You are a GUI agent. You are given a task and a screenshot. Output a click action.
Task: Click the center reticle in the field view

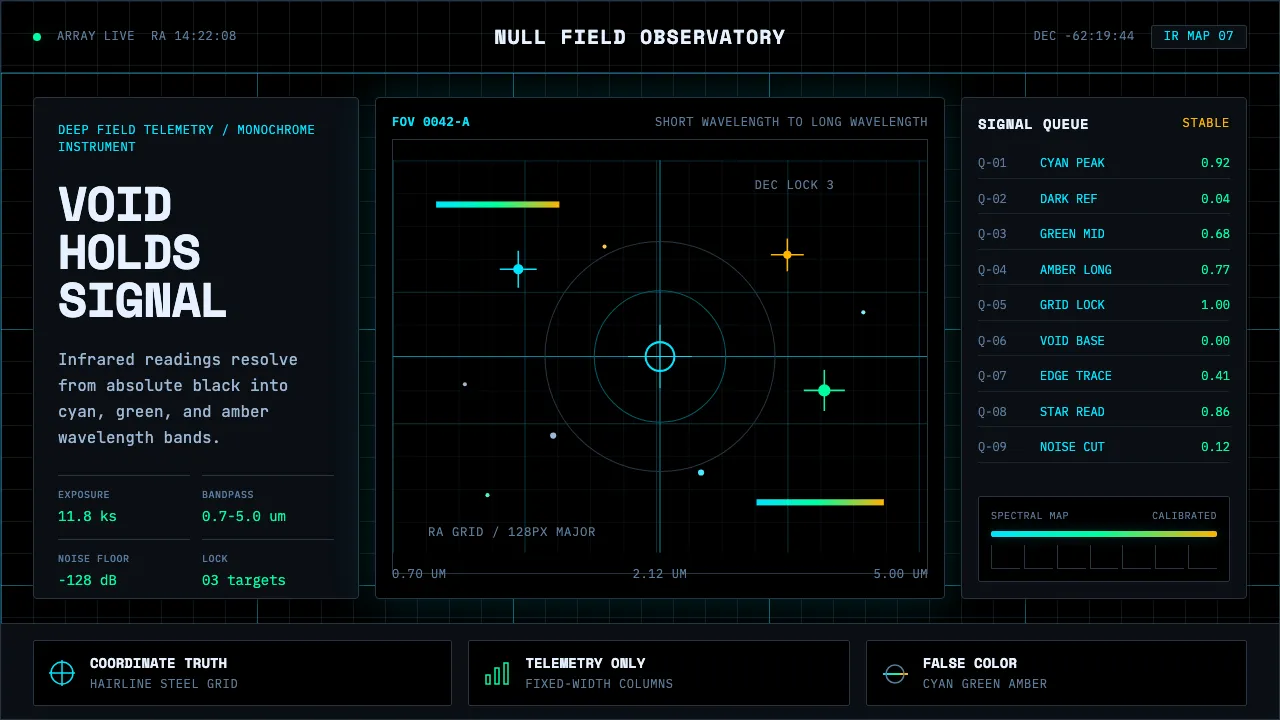pos(660,356)
